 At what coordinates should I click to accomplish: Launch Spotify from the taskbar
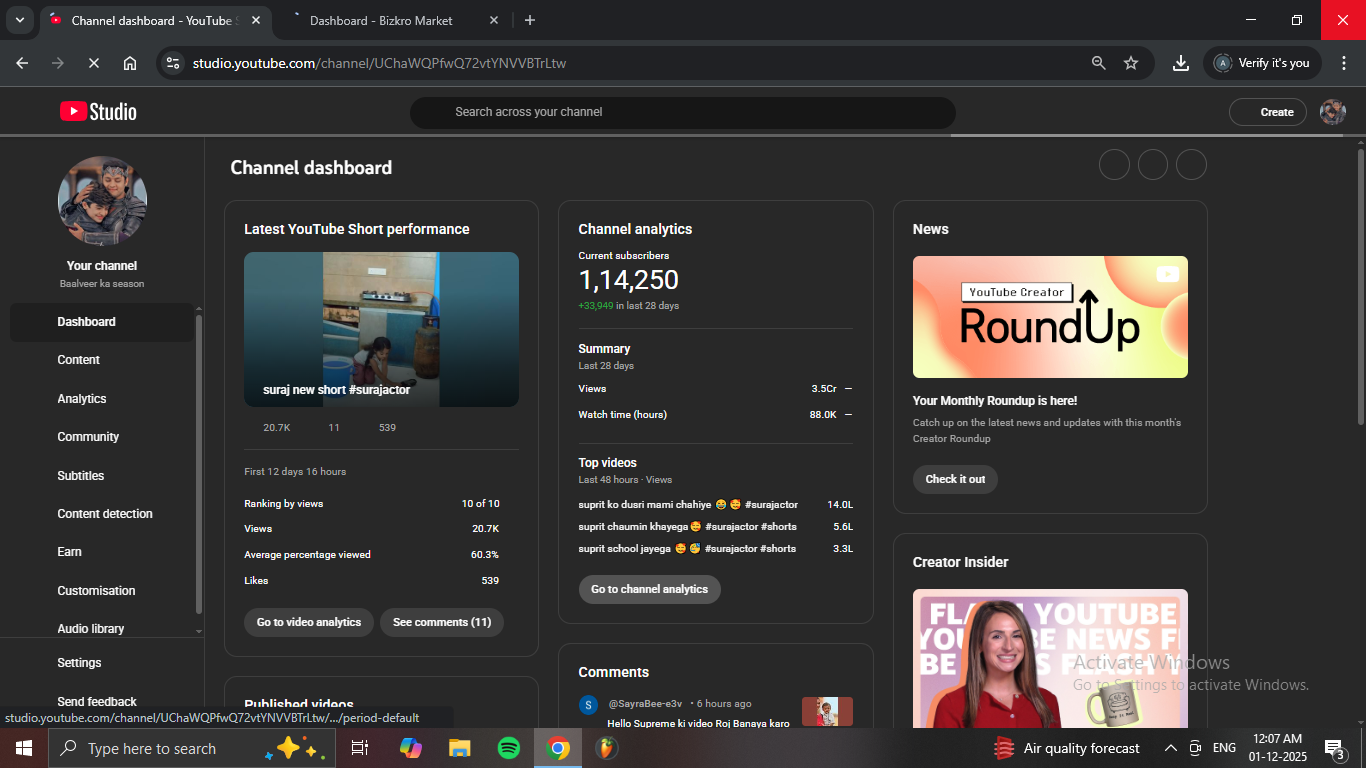[x=508, y=748]
